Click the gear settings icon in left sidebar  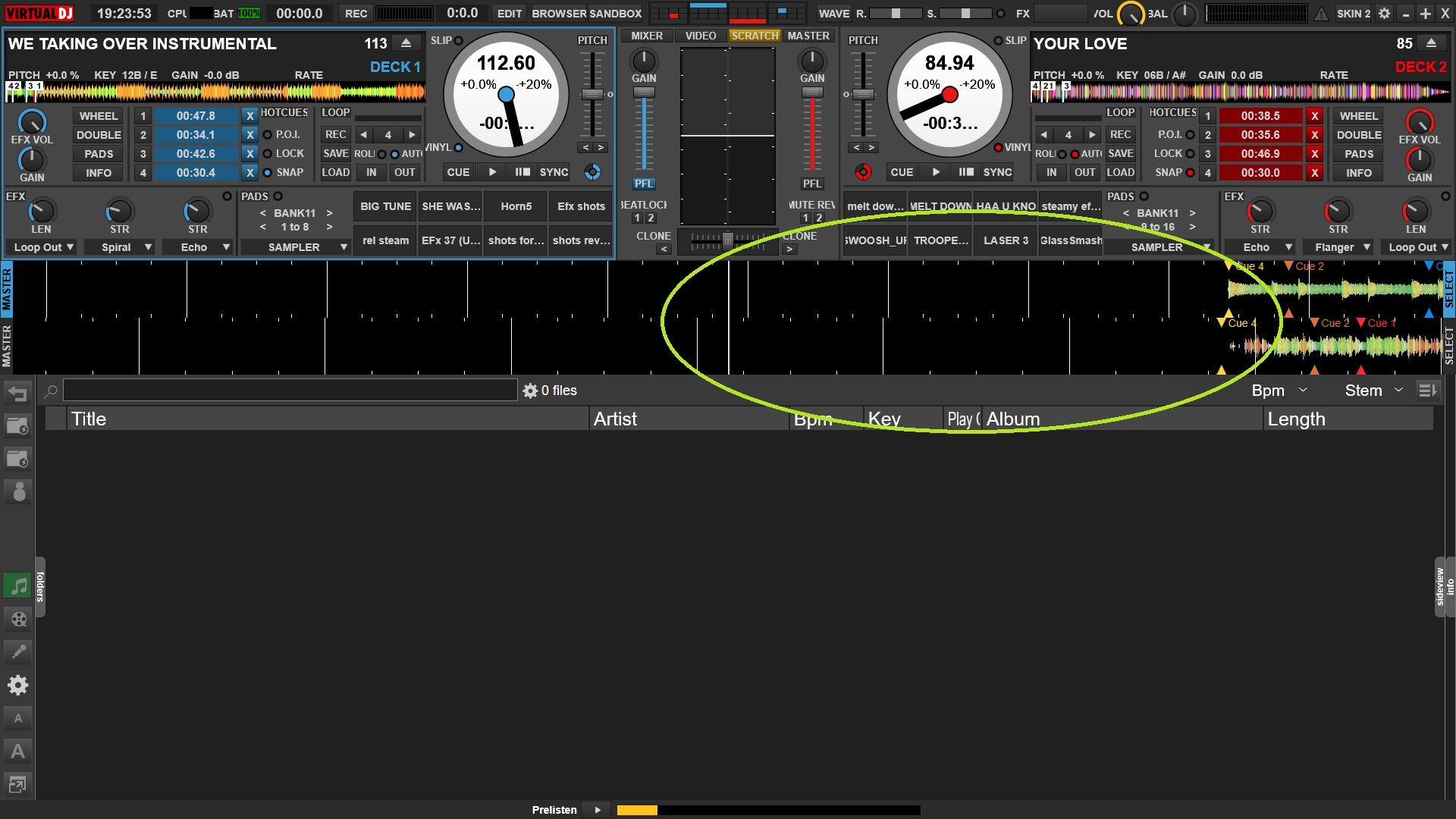tap(18, 686)
